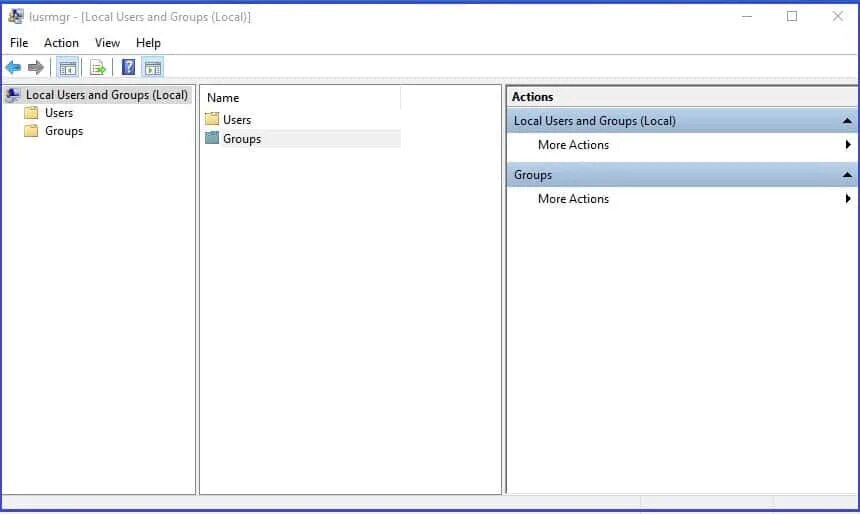860x514 pixels.
Task: Open the Action menu
Action: pos(61,43)
